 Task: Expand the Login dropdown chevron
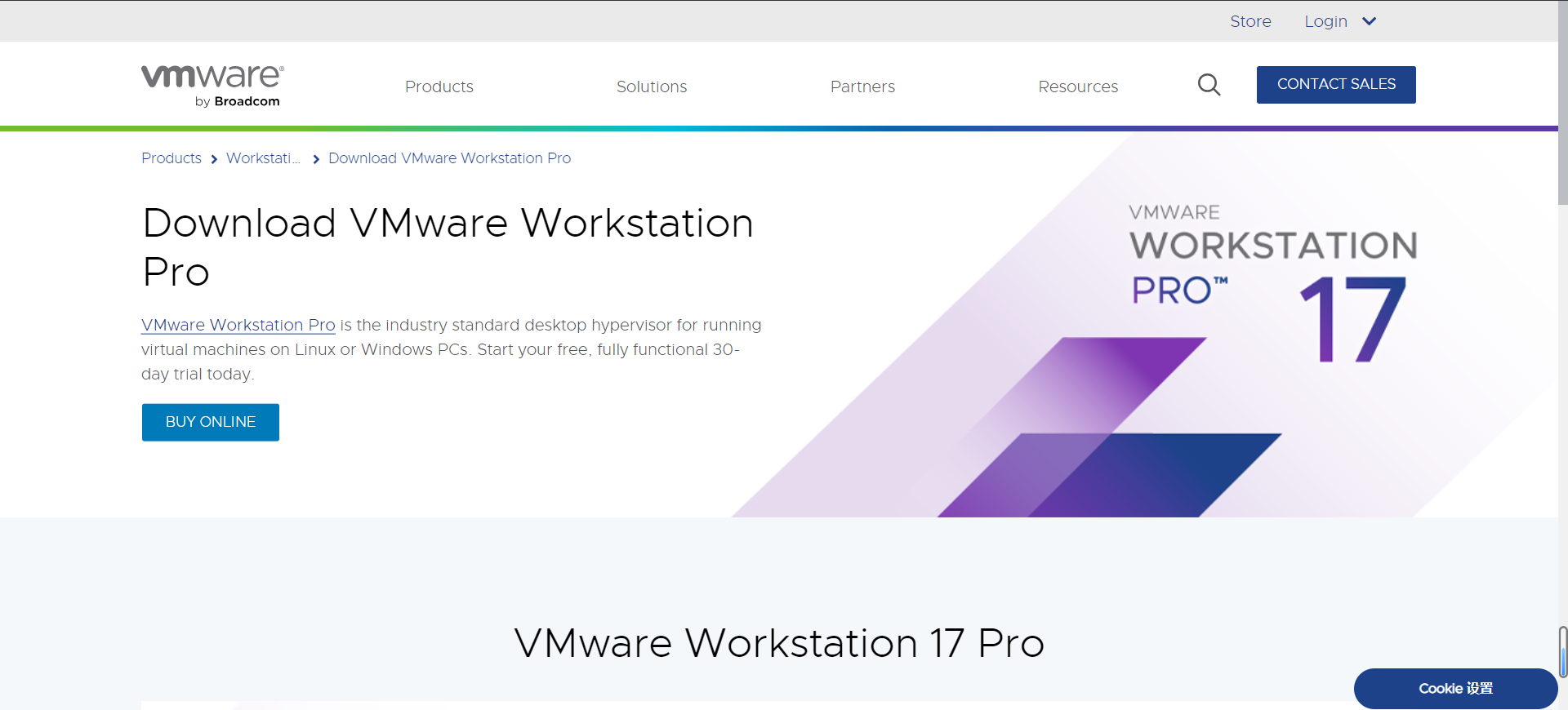pyautogui.click(x=1370, y=21)
